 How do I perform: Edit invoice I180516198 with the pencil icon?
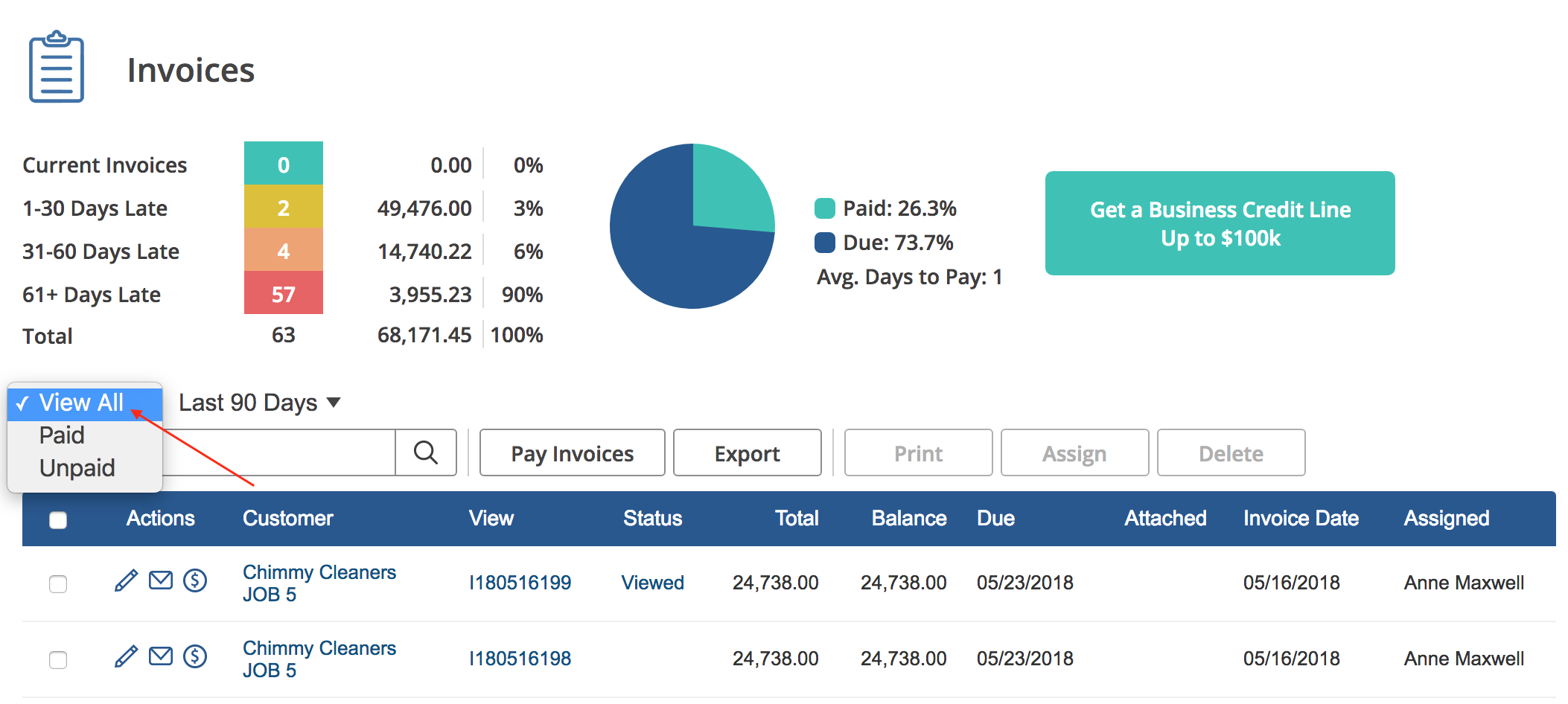click(x=126, y=656)
